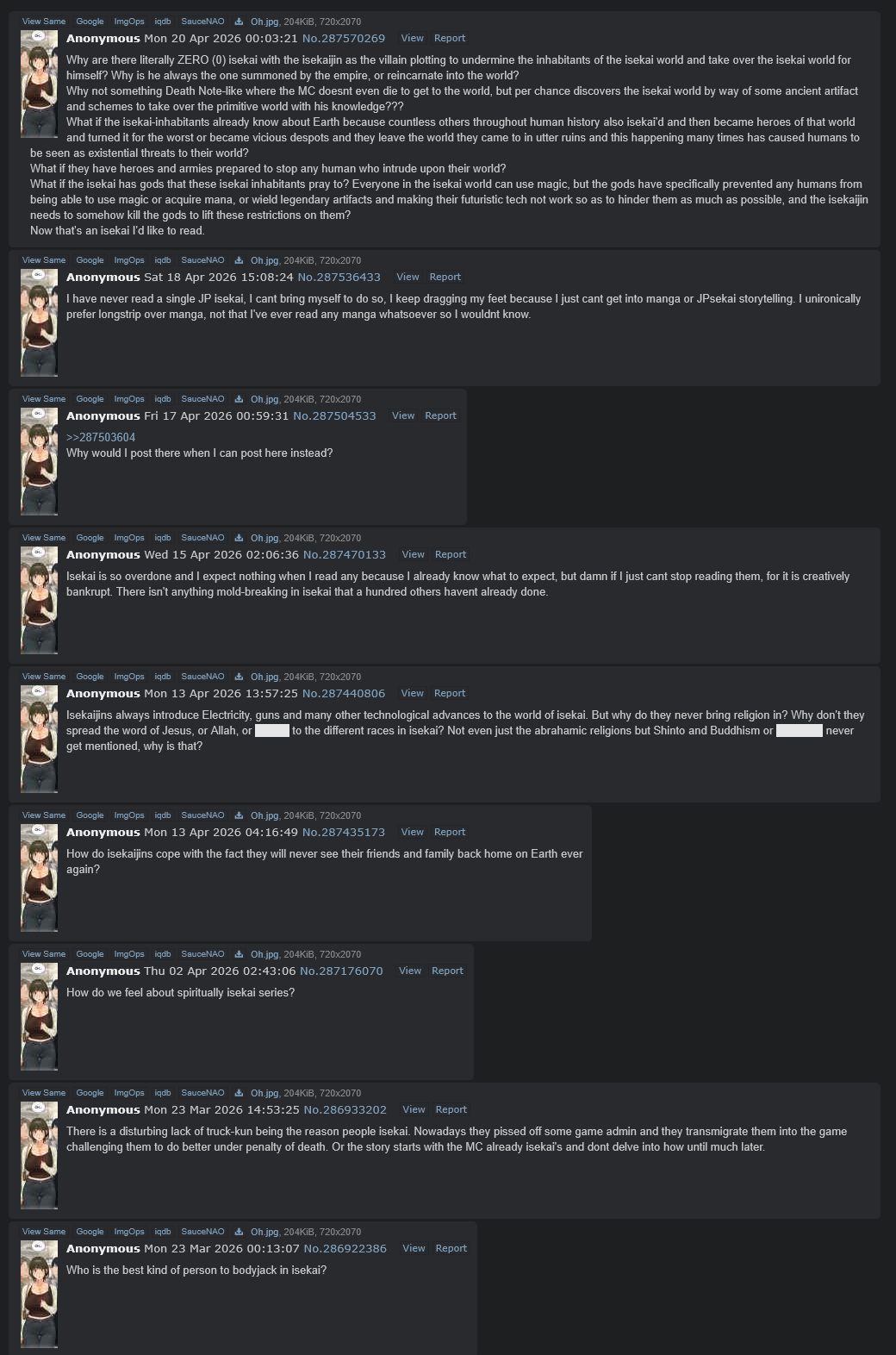
Task: Click download icon in post No.287435173 header
Action: (x=239, y=815)
